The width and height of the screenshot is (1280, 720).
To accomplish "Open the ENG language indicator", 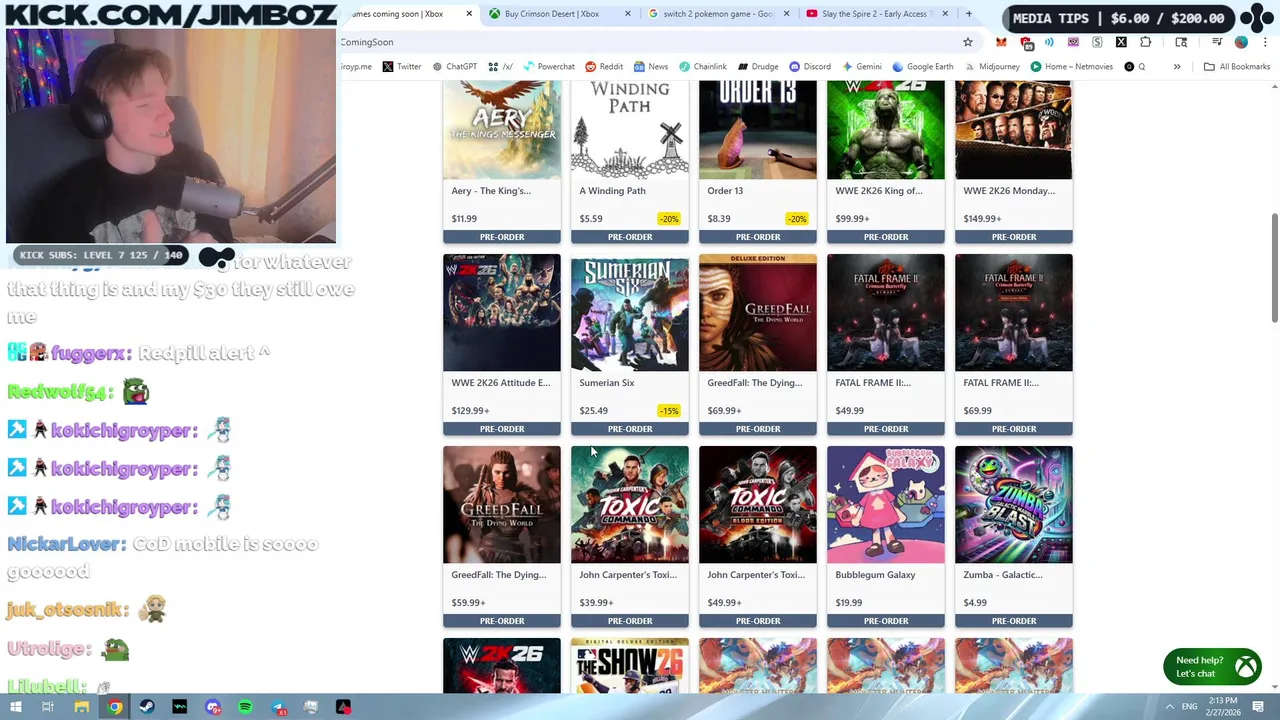I will [1189, 707].
